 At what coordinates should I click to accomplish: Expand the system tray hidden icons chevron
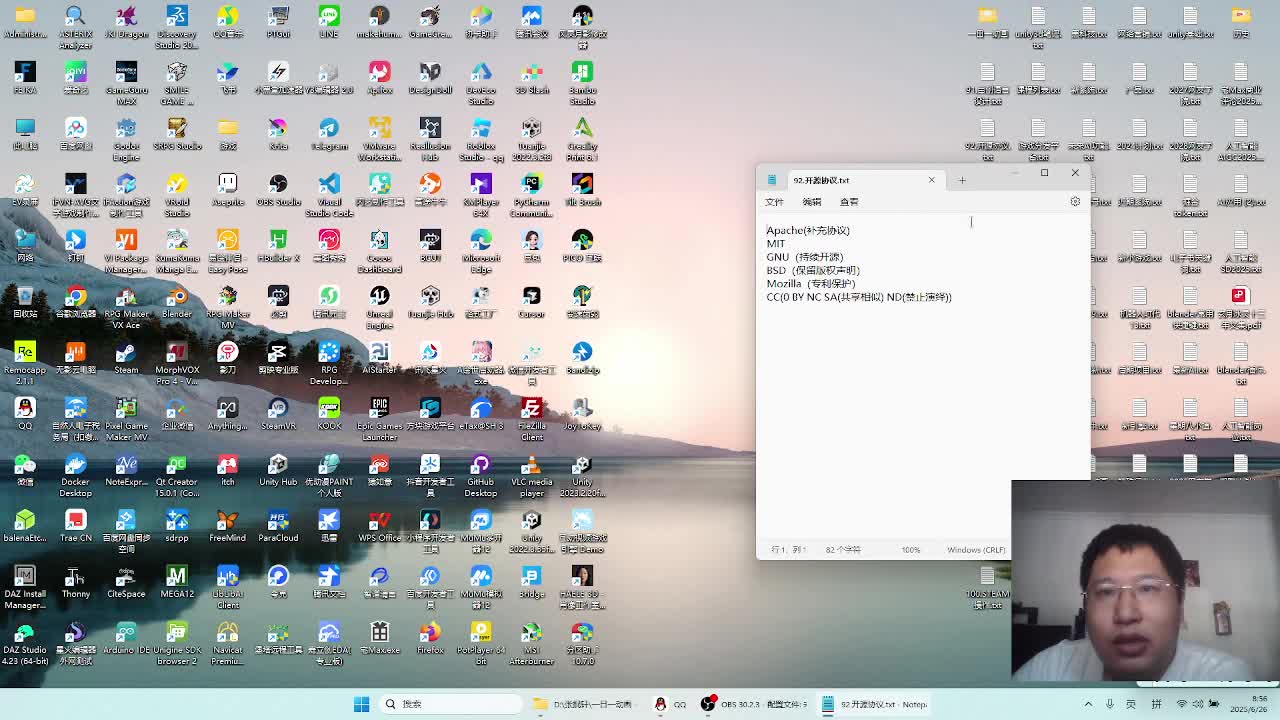coord(1088,704)
